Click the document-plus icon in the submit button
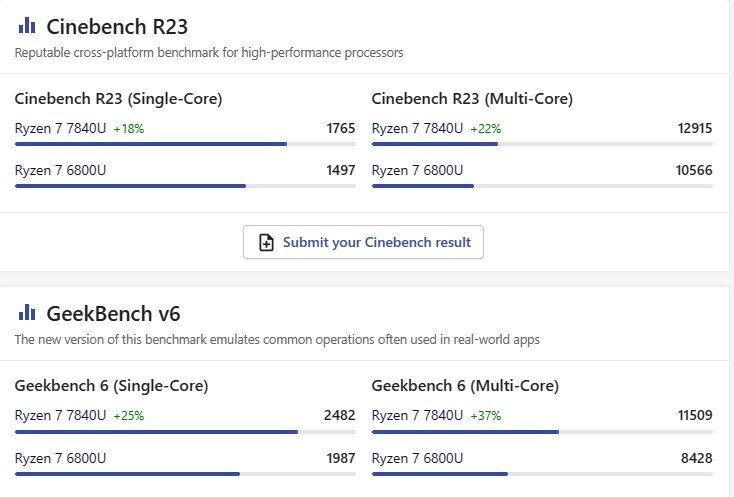 tap(266, 242)
